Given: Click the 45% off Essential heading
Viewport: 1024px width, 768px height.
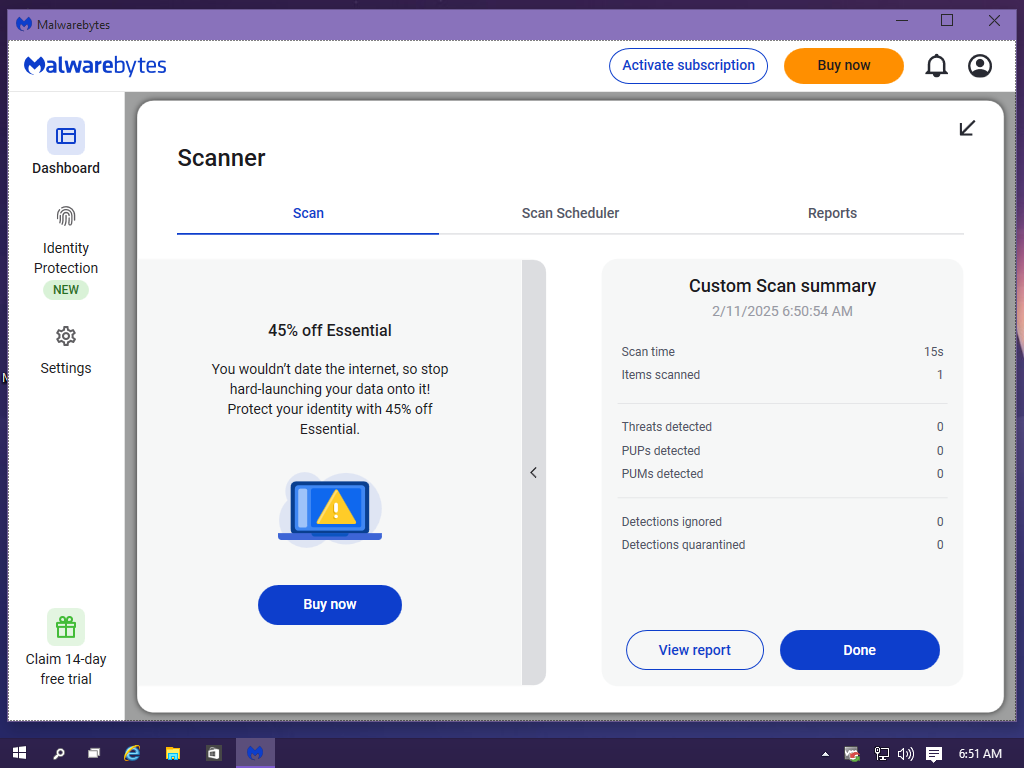Looking at the screenshot, I should [330, 330].
